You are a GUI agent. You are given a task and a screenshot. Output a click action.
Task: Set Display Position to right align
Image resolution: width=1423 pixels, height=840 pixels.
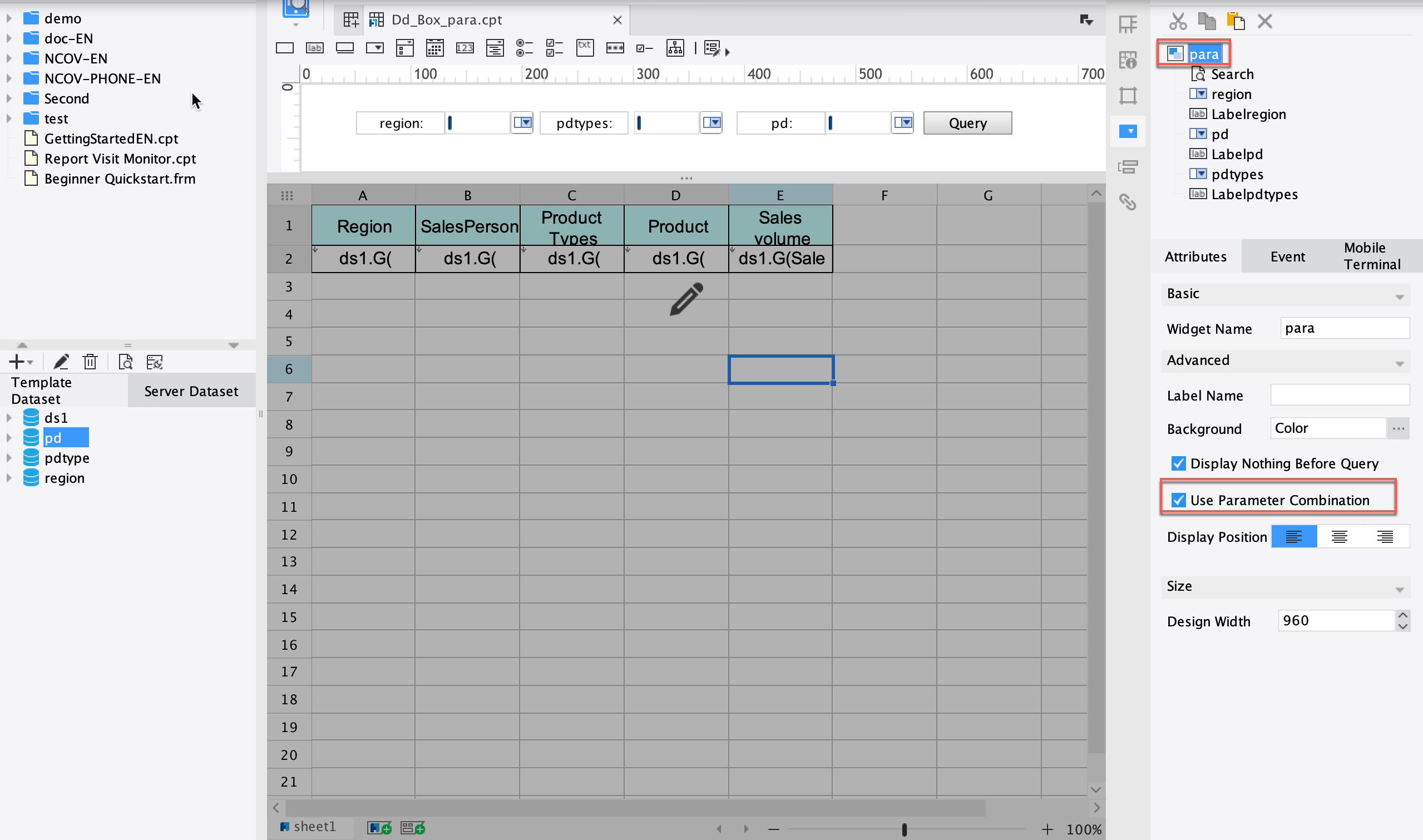[1385, 537]
